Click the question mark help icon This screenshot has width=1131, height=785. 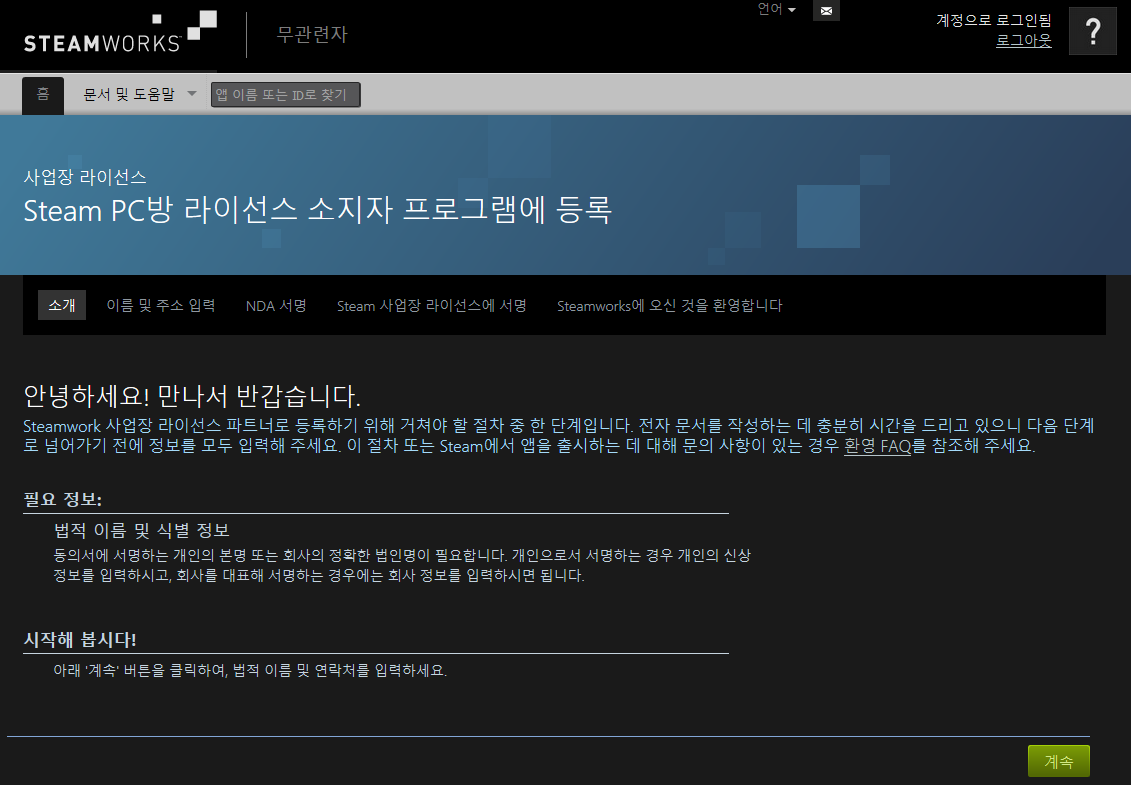[1093, 31]
